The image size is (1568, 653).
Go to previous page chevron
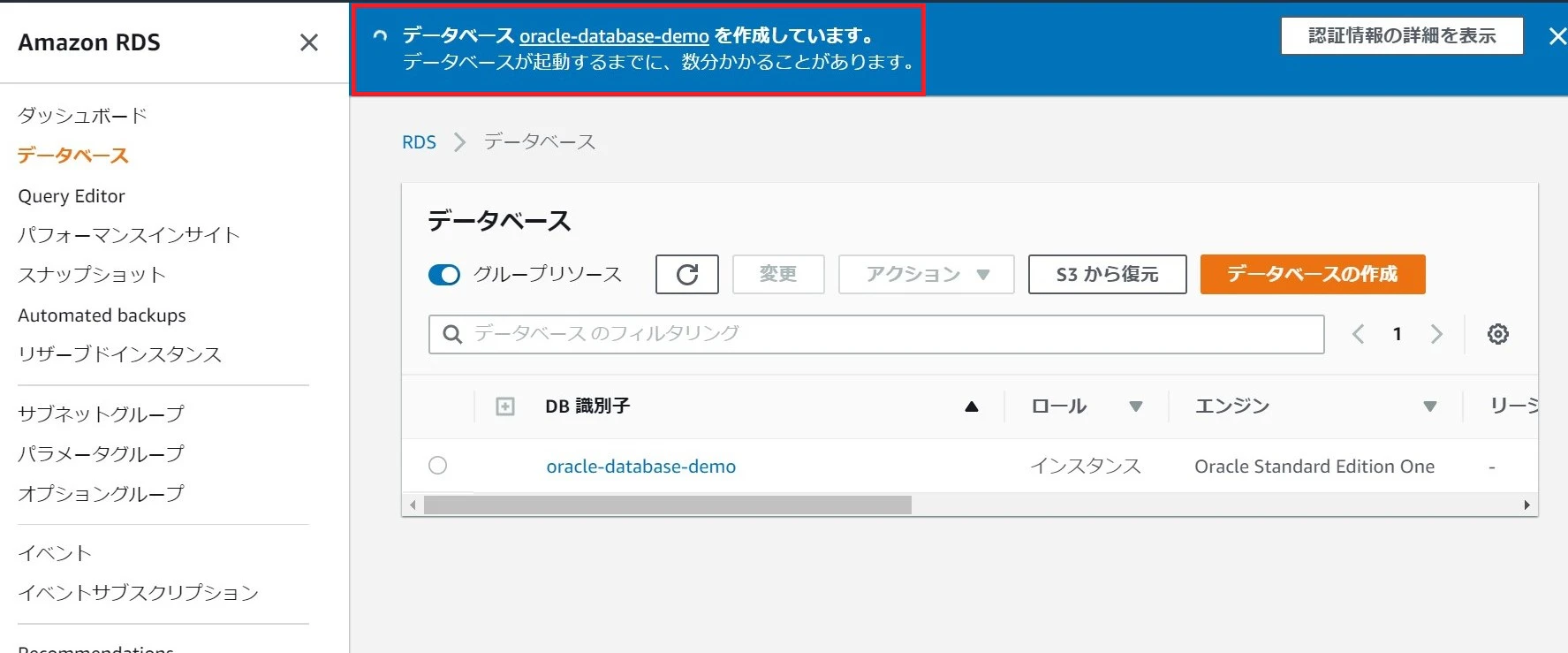[1359, 334]
